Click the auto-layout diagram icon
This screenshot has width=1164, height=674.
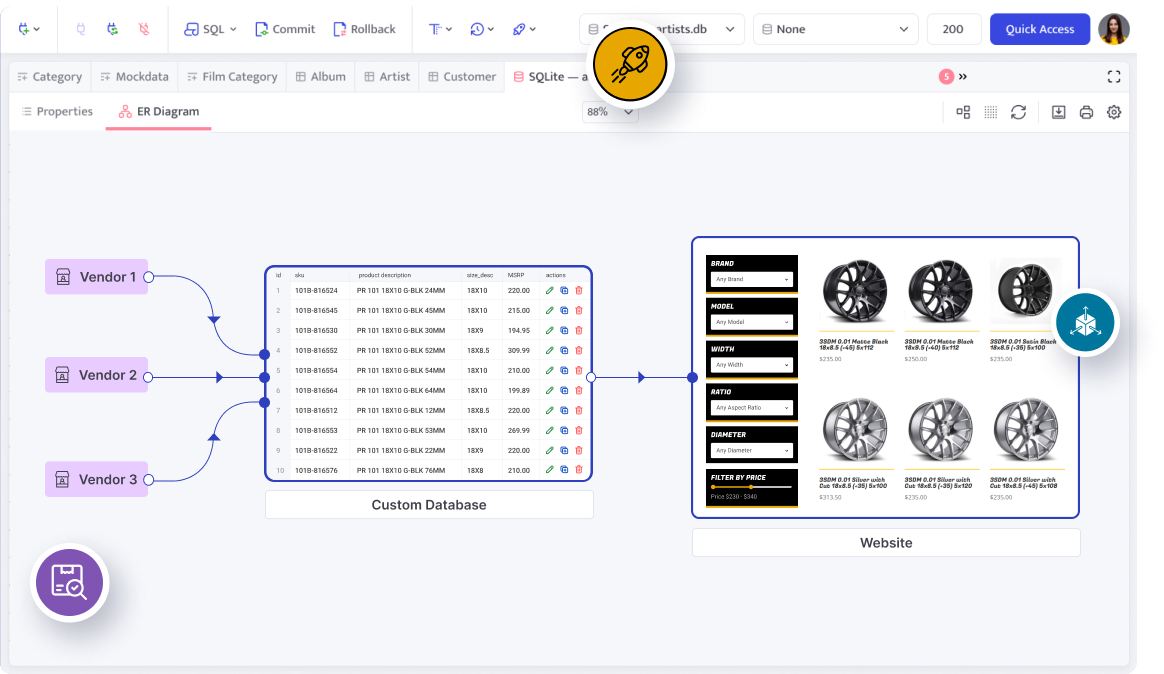[963, 112]
